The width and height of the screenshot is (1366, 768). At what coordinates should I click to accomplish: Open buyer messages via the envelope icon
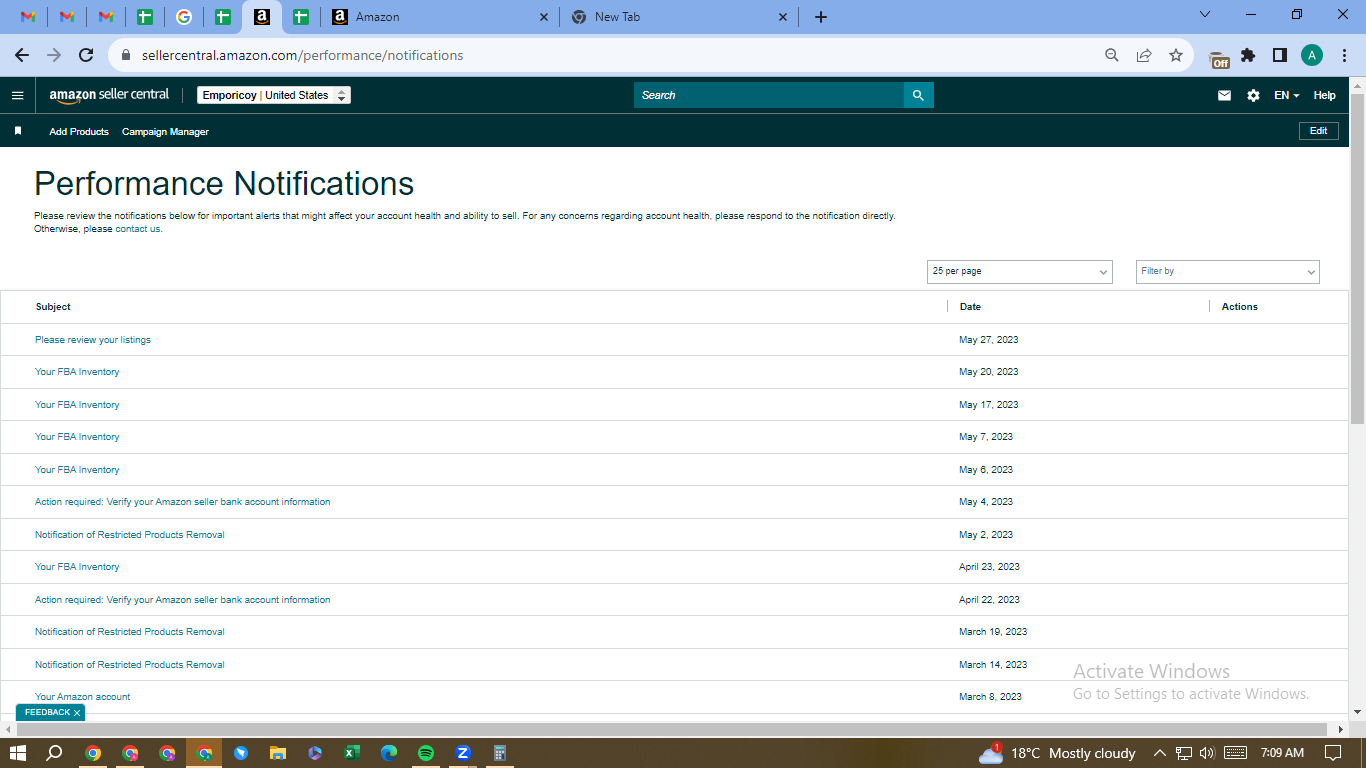(x=1224, y=95)
